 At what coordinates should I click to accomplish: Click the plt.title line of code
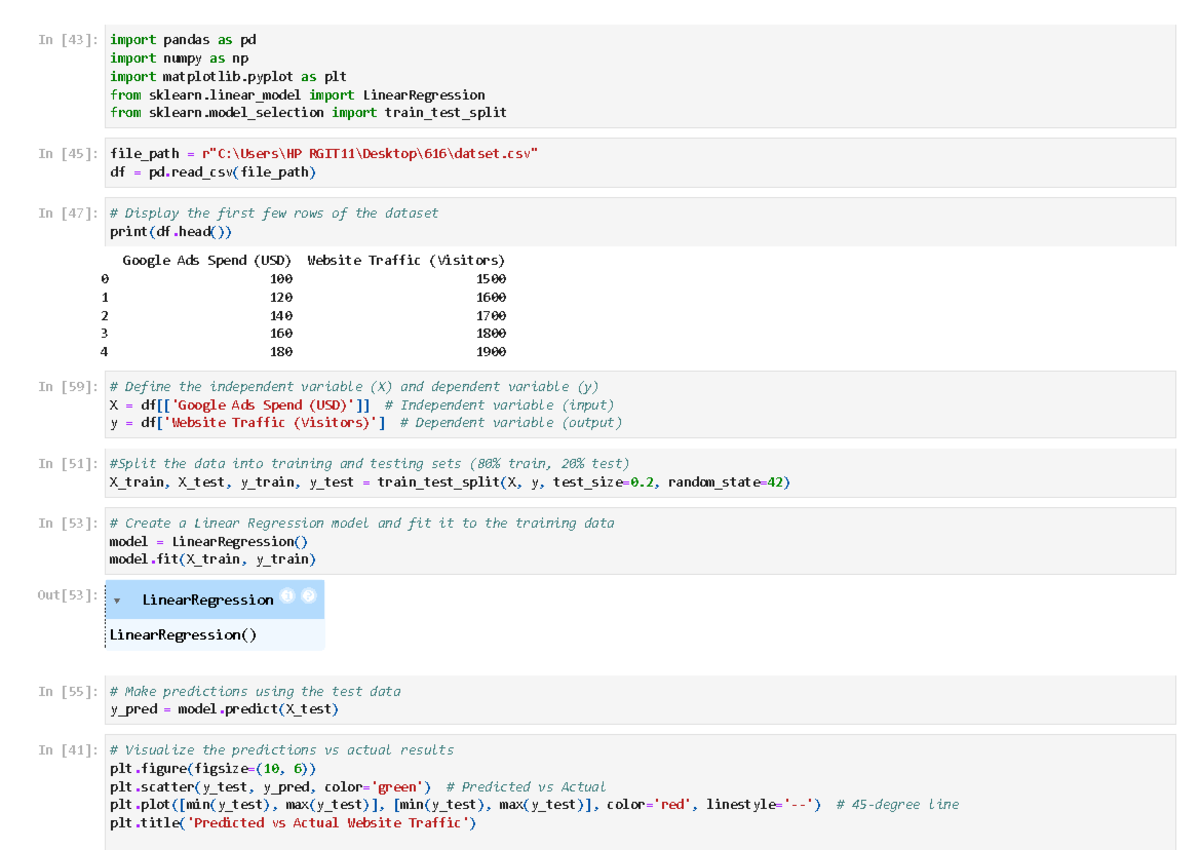293,823
